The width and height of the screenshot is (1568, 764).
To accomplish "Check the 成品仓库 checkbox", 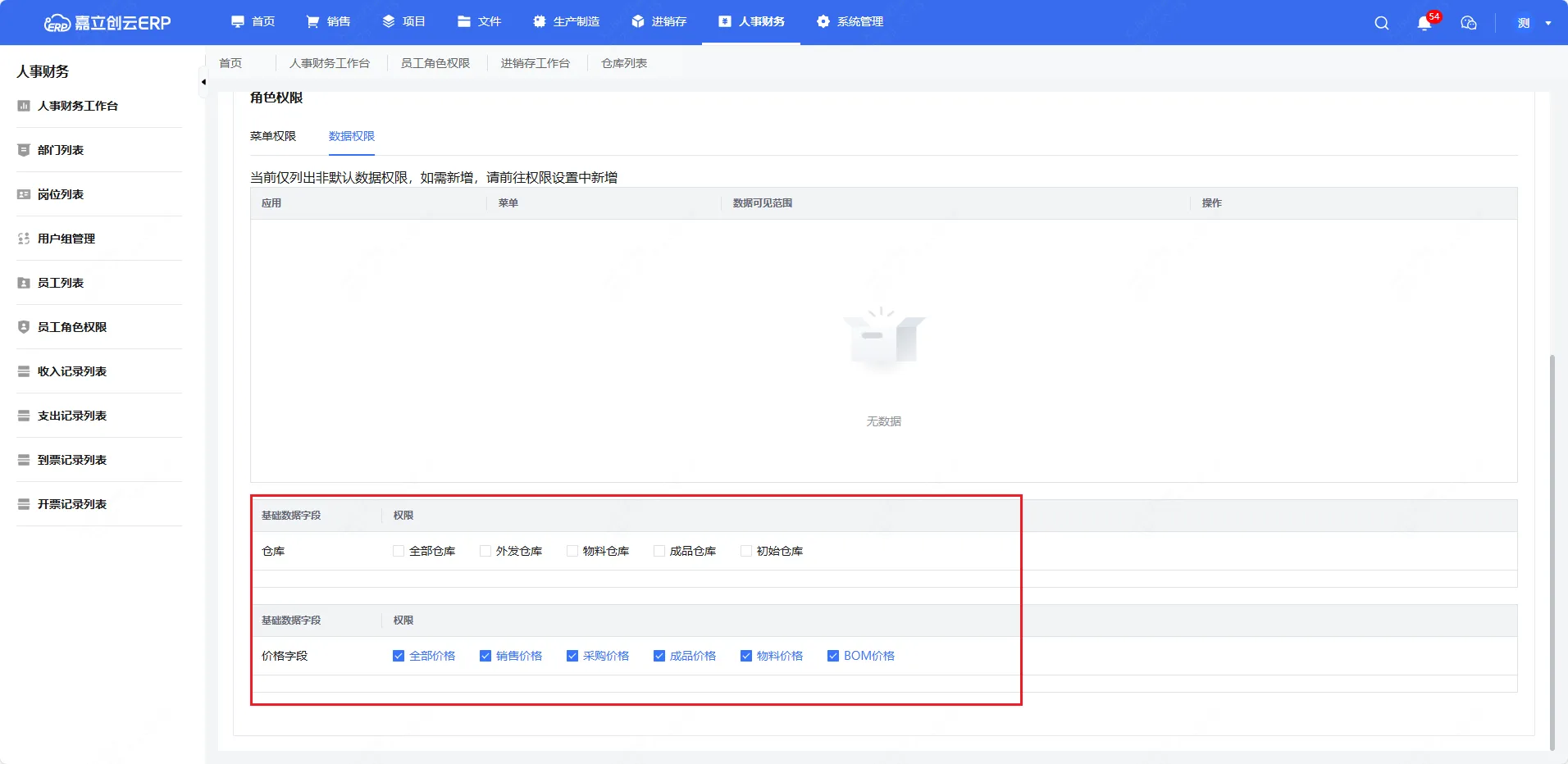I will (659, 551).
